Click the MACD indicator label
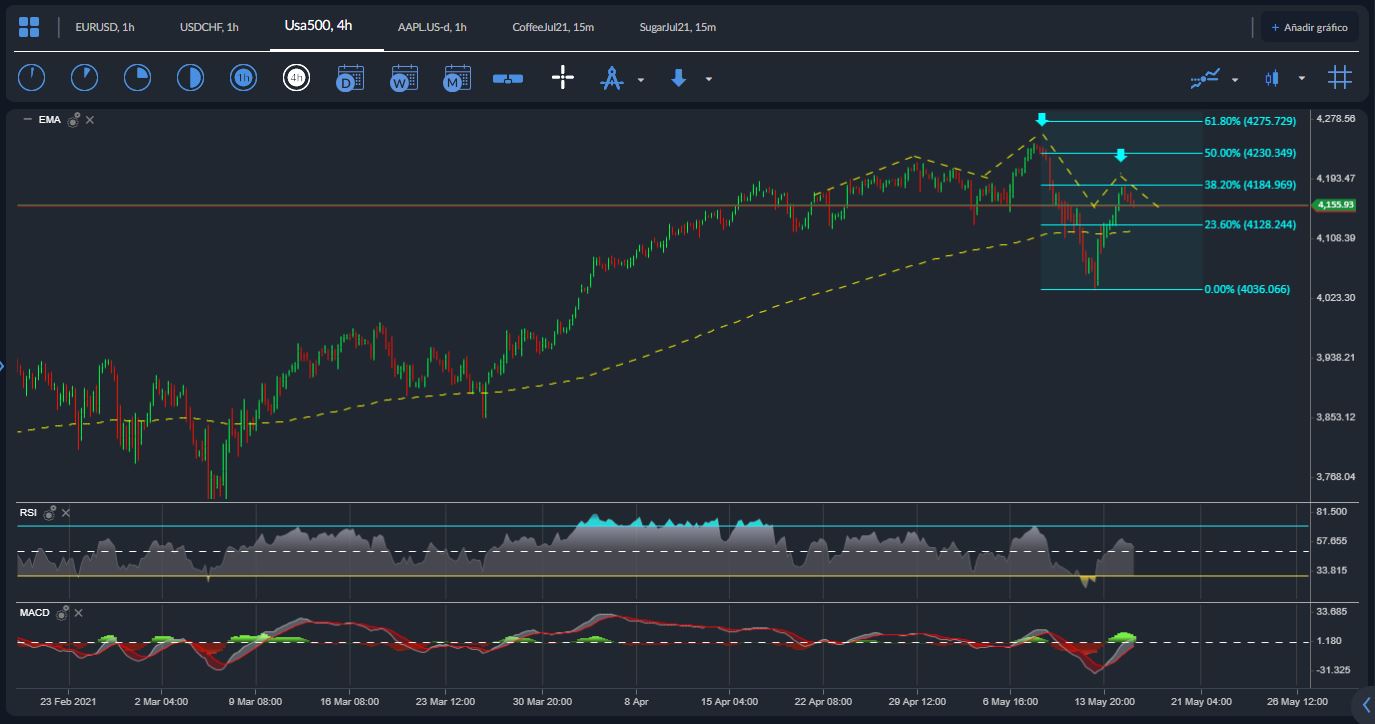Image resolution: width=1375 pixels, height=724 pixels. (35, 612)
